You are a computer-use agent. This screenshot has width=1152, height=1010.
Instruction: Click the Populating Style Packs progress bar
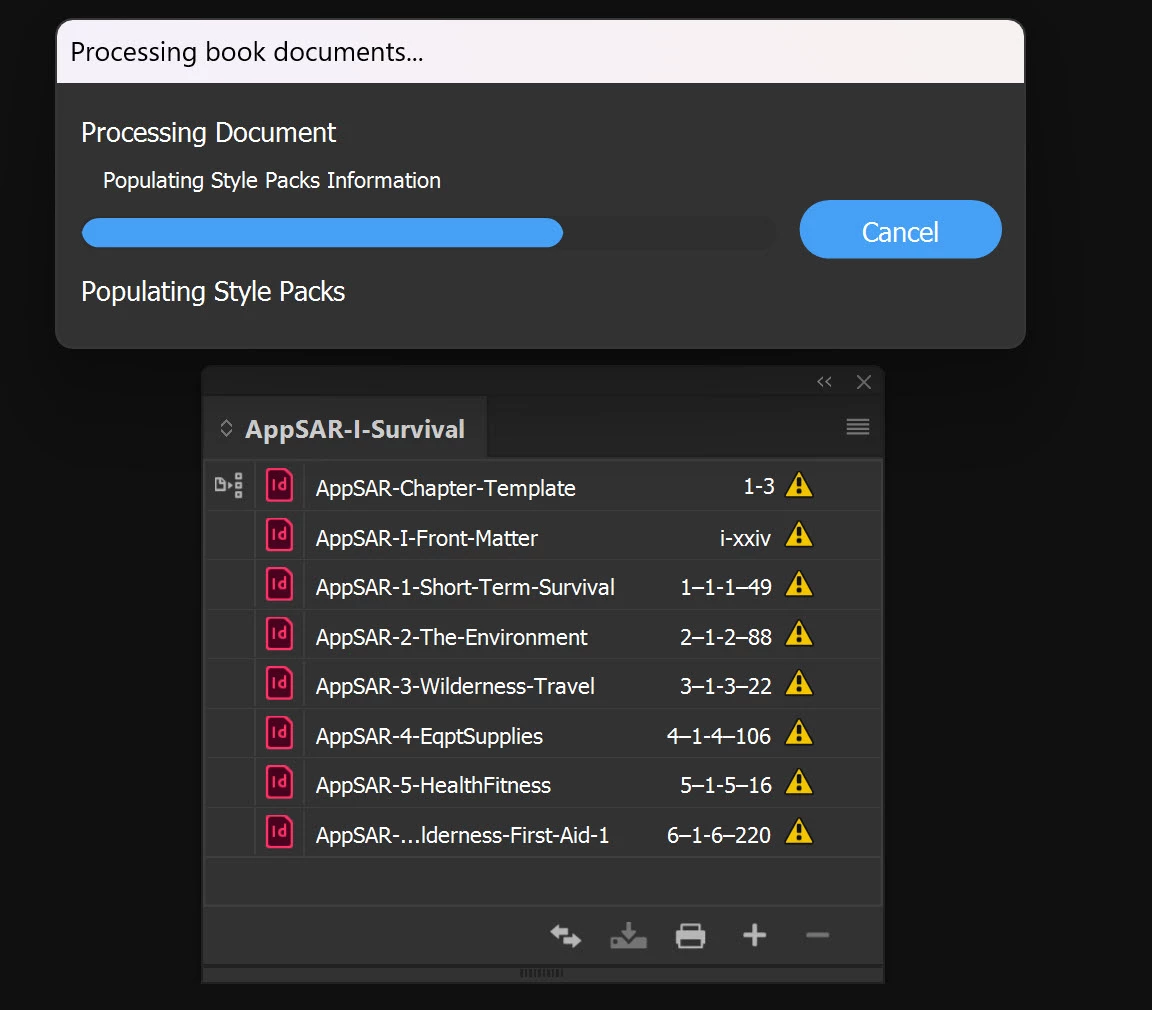(x=428, y=233)
